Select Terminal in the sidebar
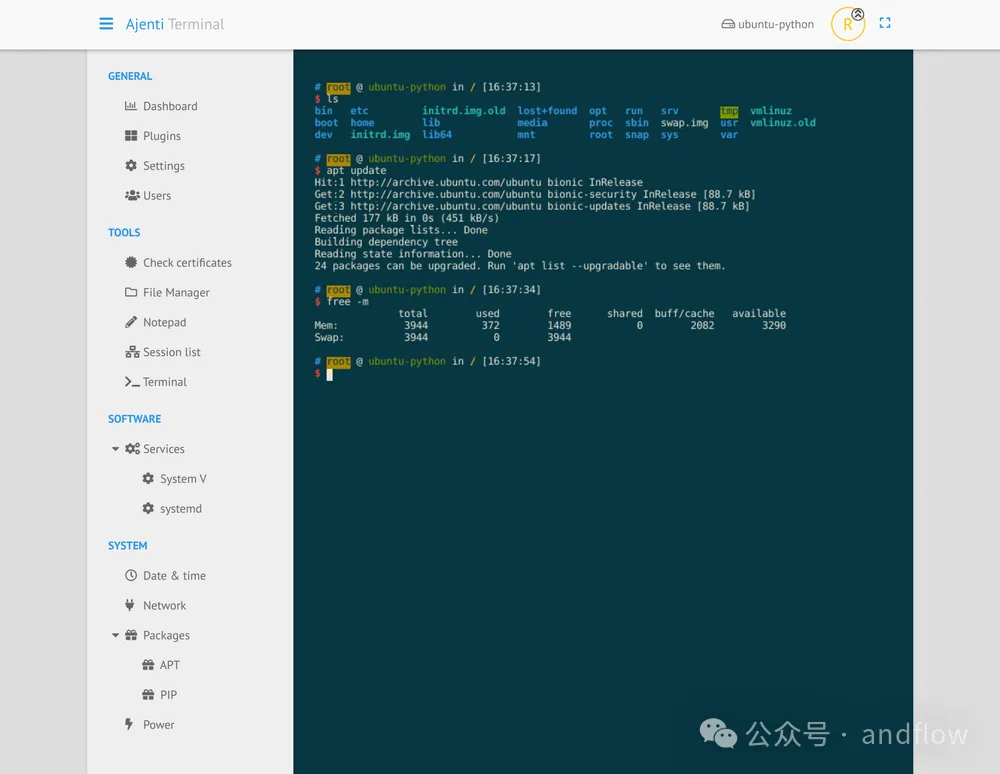The width and height of the screenshot is (1000, 774). (164, 382)
